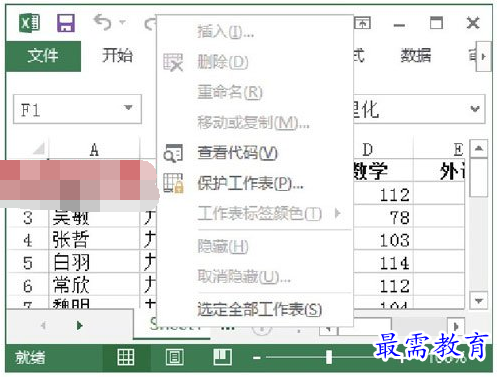Viewport: 497px width, 377px height.
Task: Switch to Page Break Preview
Action: (x=223, y=357)
